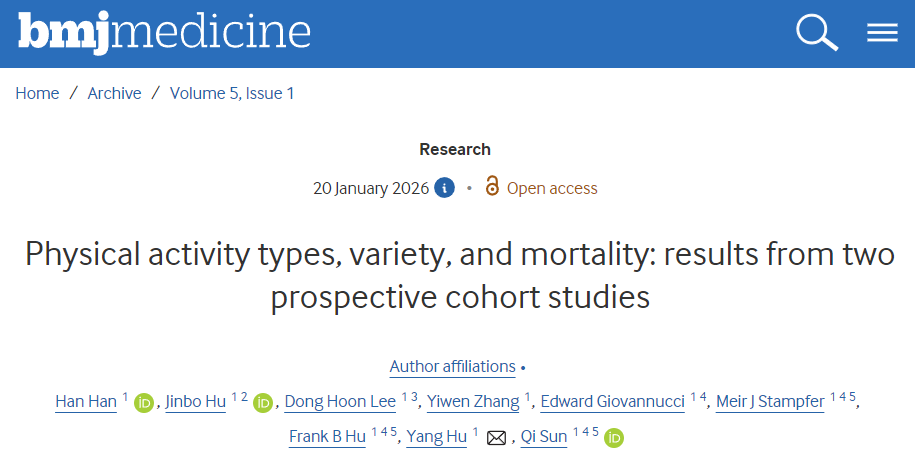Open Volume 5, Issue 1 breadcrumb
This screenshot has width=915, height=466.
click(232, 93)
